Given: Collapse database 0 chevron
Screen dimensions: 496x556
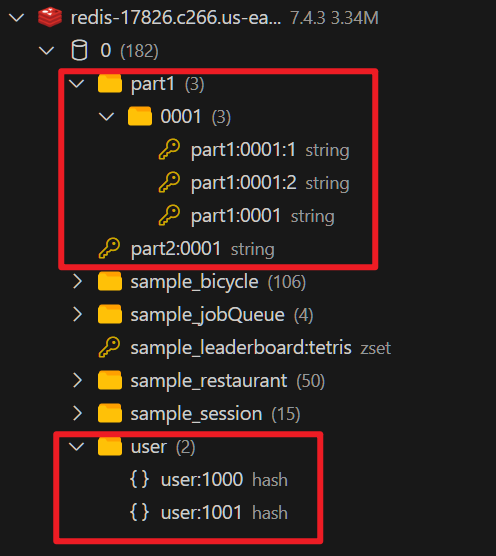Looking at the screenshot, I should (x=46, y=50).
